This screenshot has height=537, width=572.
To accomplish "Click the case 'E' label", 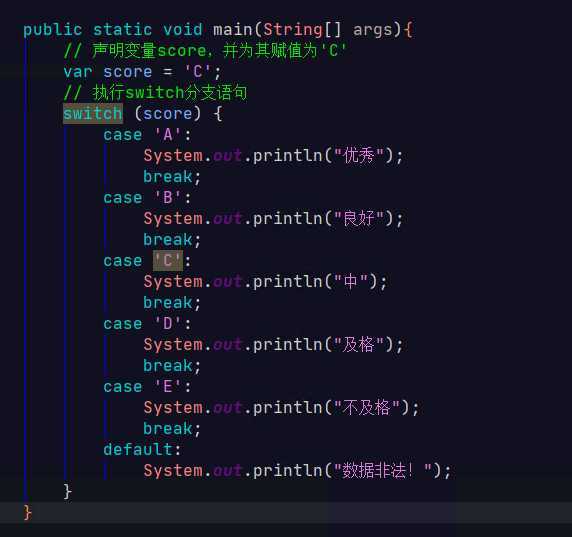I will pyautogui.click(x=147, y=387).
